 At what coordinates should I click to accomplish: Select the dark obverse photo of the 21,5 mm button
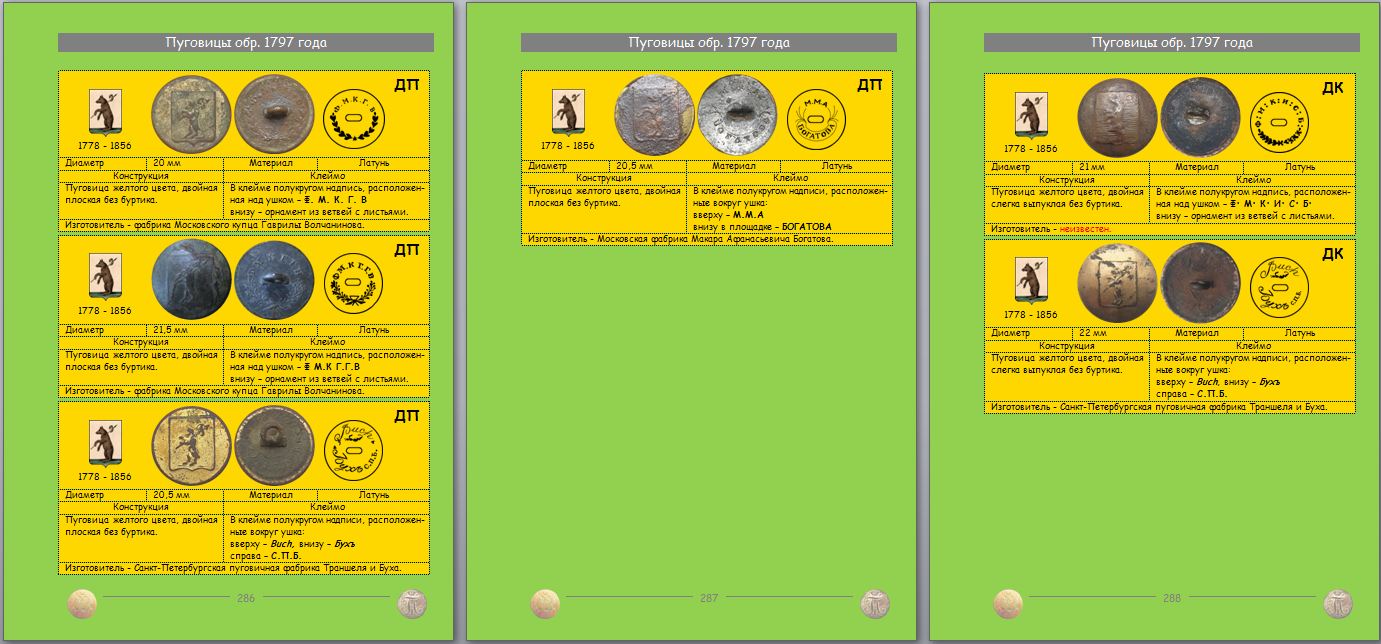[191, 280]
